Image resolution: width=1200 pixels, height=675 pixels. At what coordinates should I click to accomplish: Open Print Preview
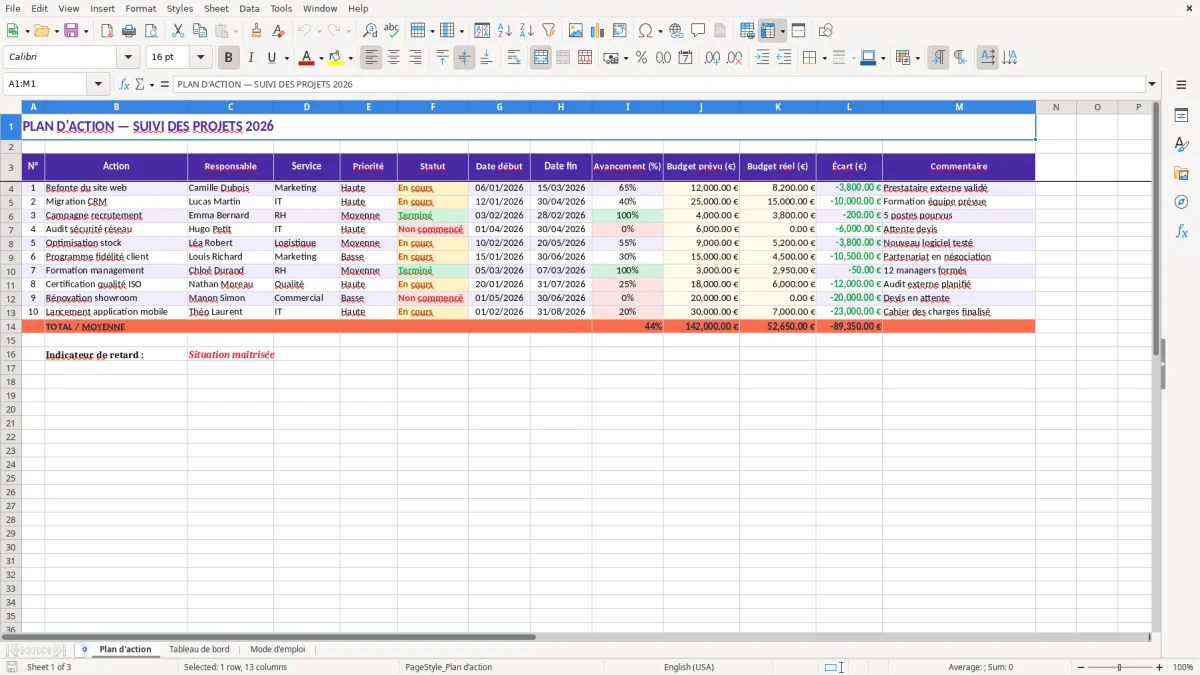coord(151,31)
